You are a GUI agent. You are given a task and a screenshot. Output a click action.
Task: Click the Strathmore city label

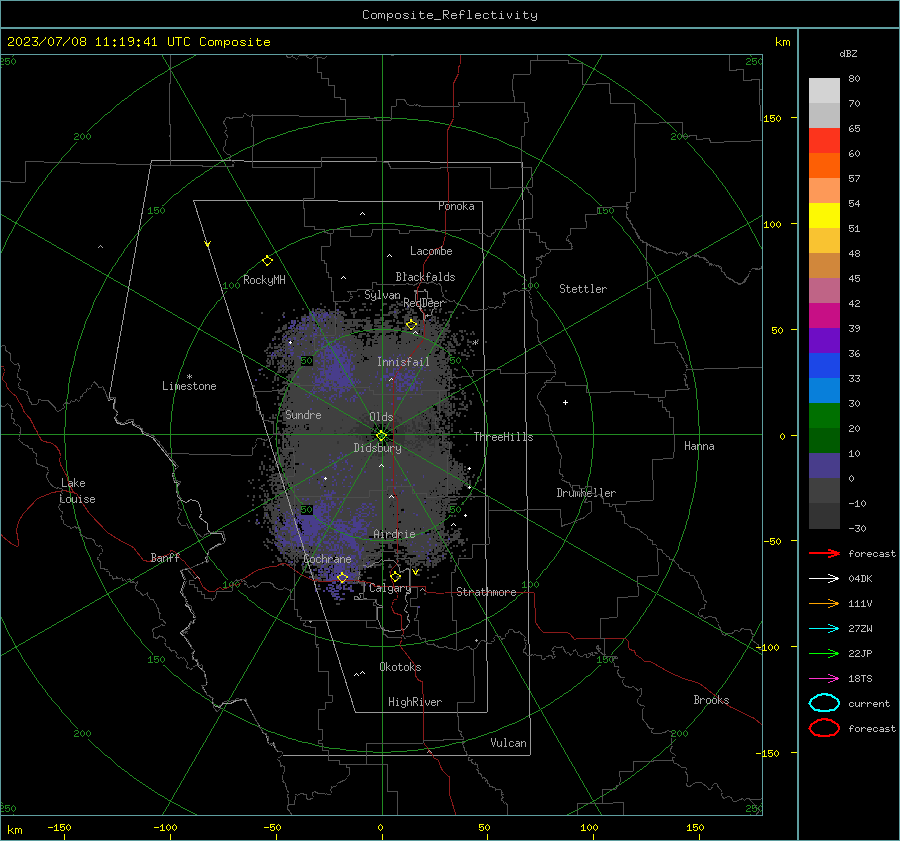486,592
